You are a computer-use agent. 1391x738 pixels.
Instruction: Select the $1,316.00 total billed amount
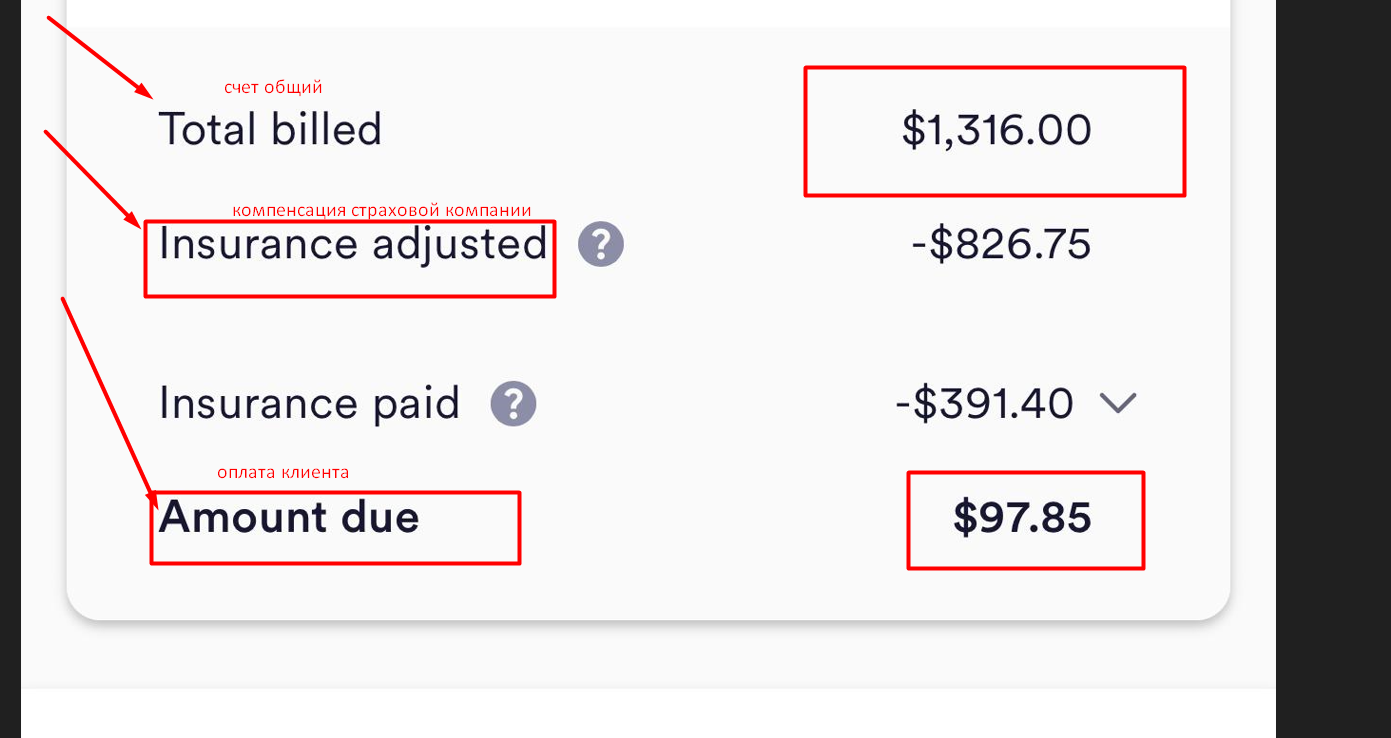(996, 131)
